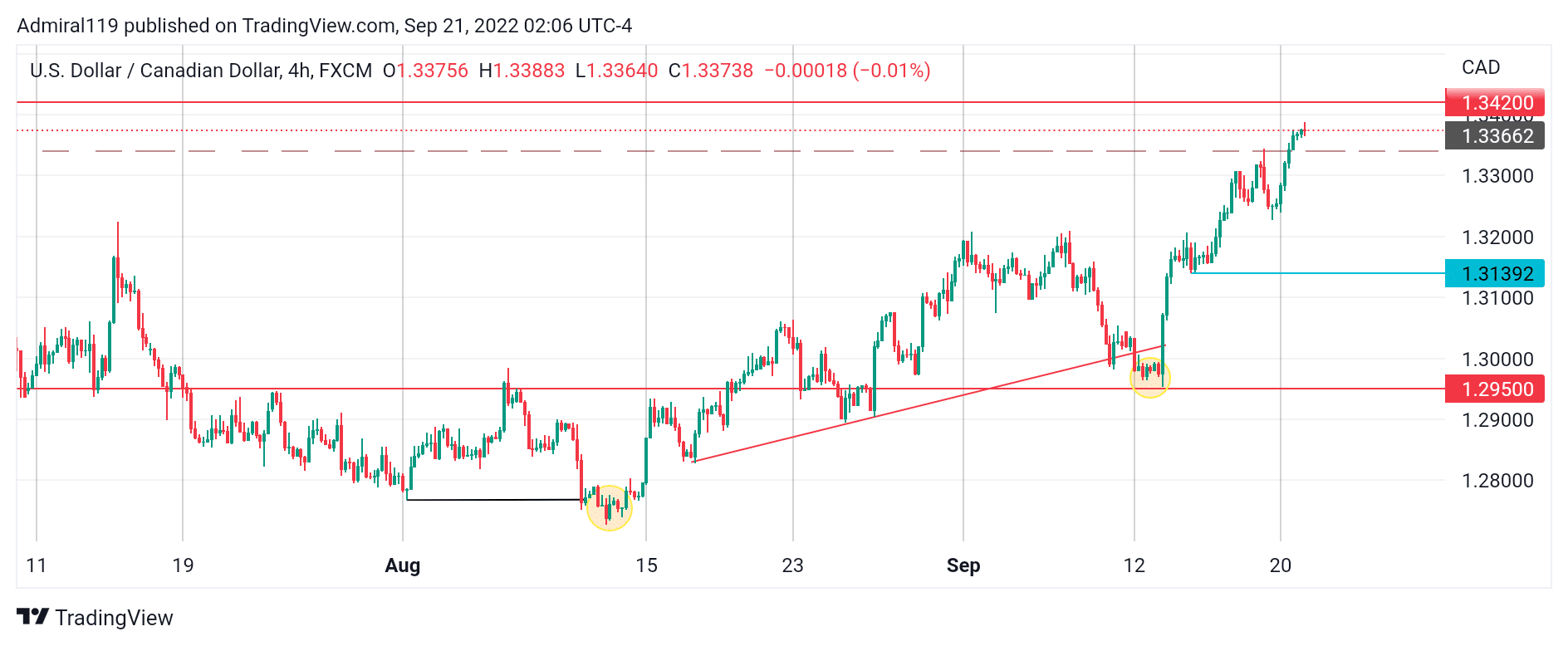Click the yellow circle marker near September 12

[x=1150, y=378]
